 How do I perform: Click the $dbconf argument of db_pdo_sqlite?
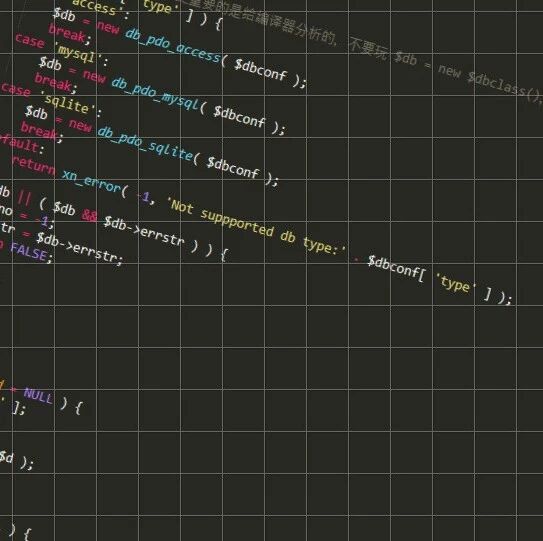click(233, 167)
